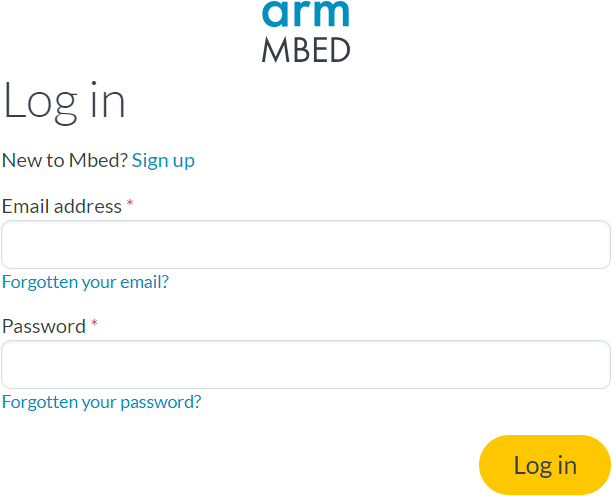Click the large Log in heading
The image size is (613, 496).
(64, 100)
